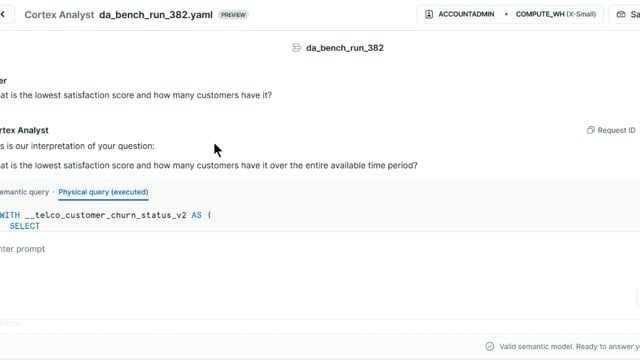Image resolution: width=640 pixels, height=360 pixels.
Task: Go back using the top-left chevron
Action: pos(3,14)
